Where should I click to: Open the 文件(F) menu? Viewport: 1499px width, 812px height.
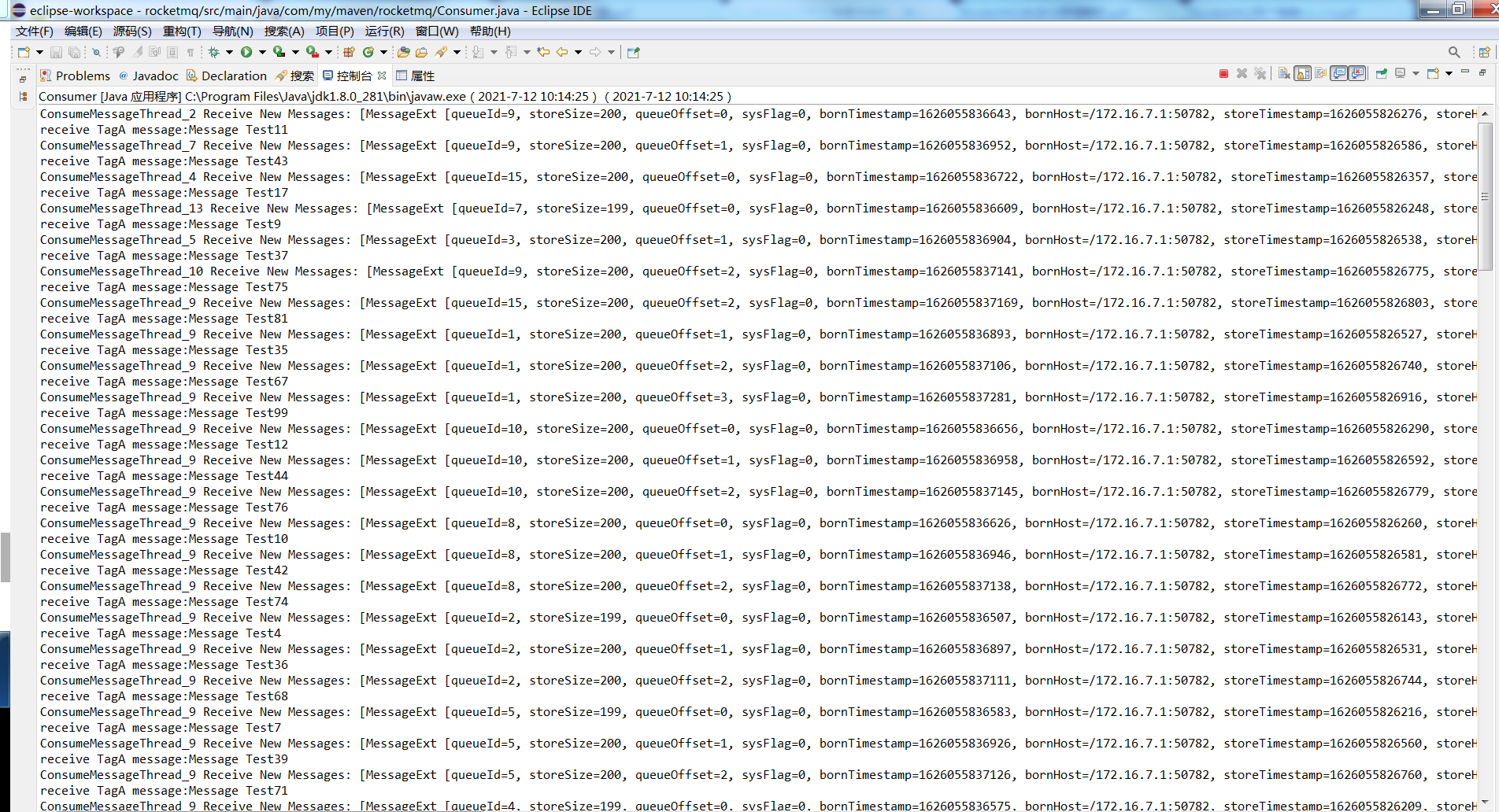(34, 31)
